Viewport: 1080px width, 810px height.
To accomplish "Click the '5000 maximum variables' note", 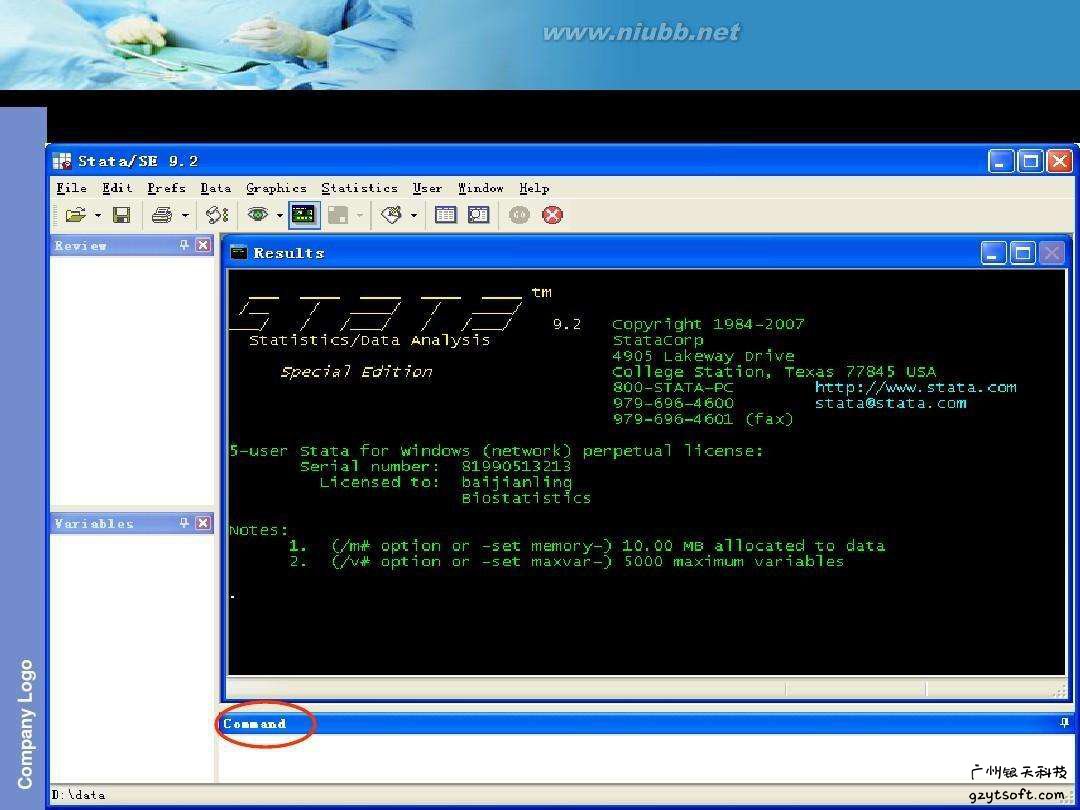I will pos(734,561).
